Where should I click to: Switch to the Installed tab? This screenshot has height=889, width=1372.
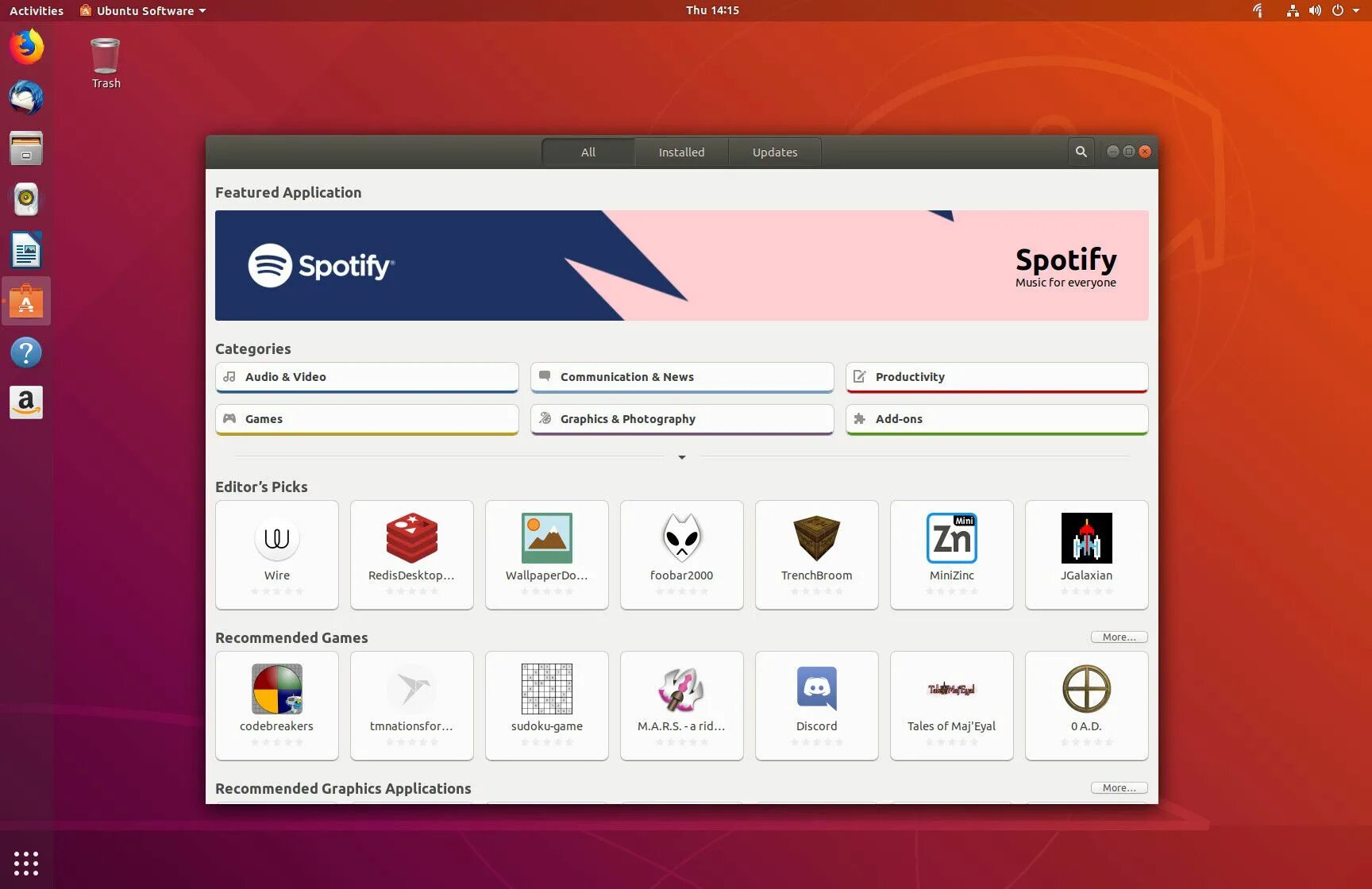tap(681, 152)
